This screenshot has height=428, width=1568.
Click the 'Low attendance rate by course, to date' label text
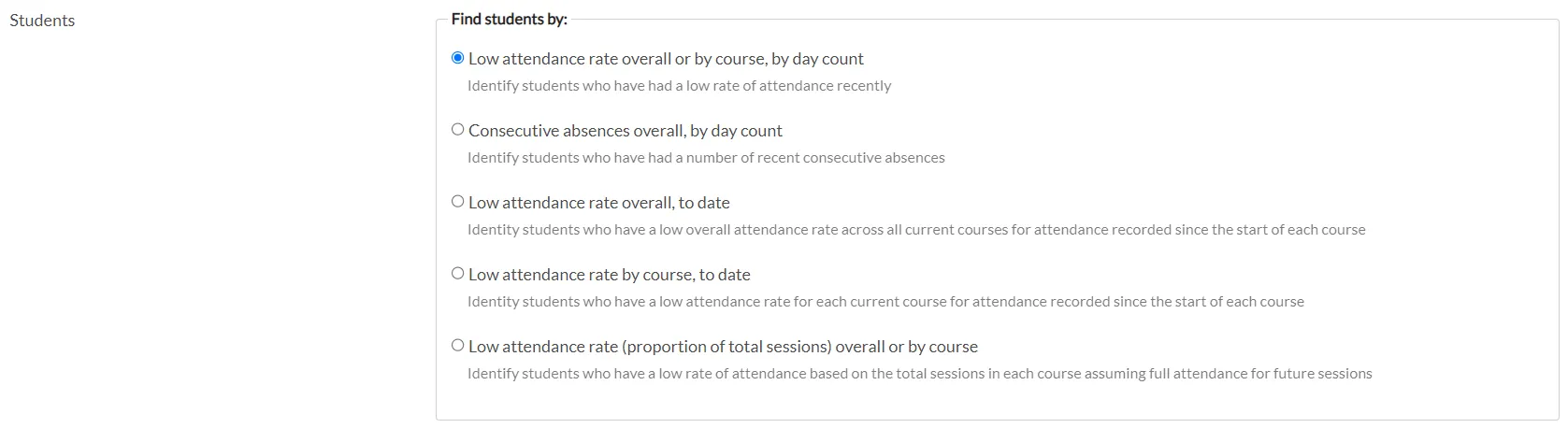pos(609,275)
